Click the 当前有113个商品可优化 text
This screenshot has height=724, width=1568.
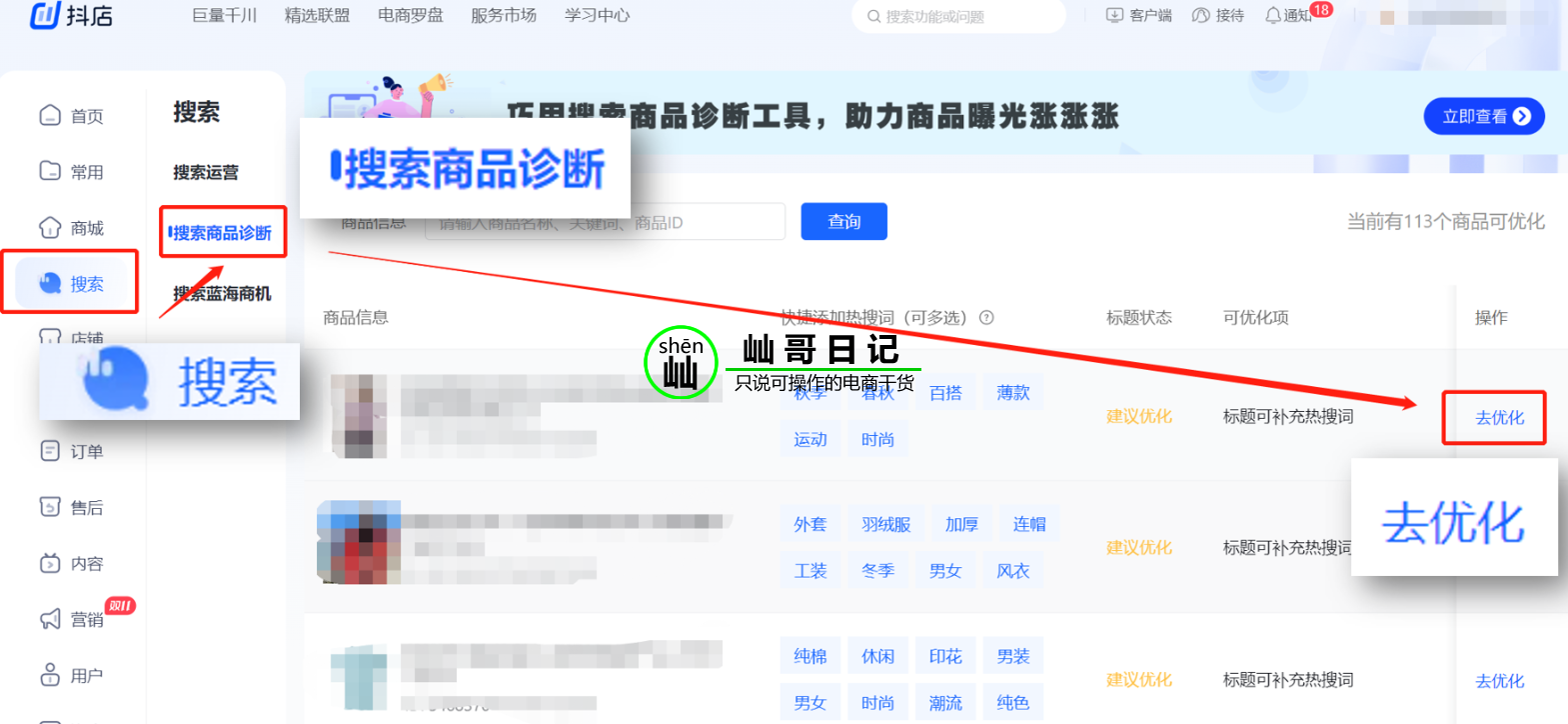[1445, 222]
